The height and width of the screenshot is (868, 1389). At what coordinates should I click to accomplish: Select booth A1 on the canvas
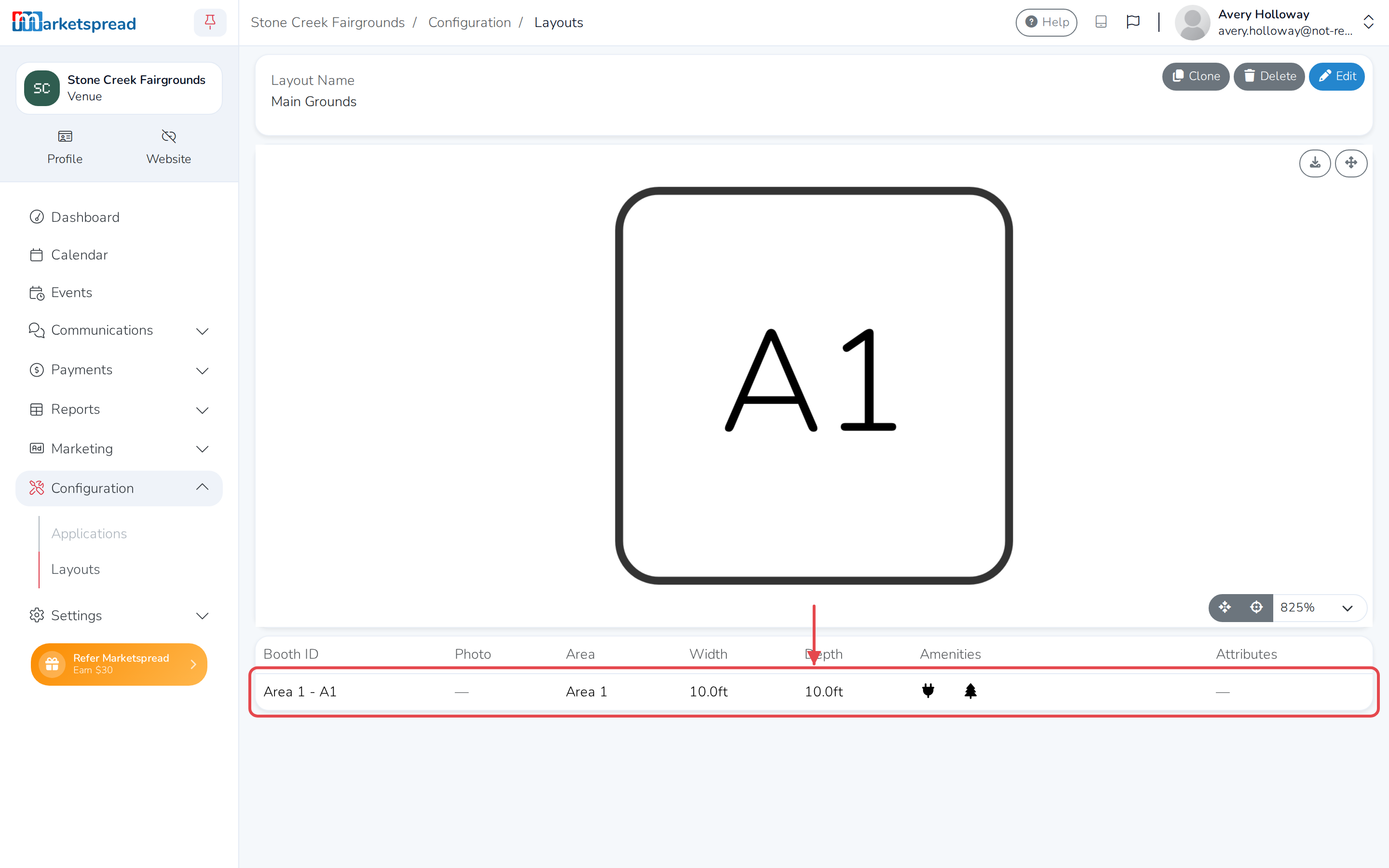click(813, 385)
